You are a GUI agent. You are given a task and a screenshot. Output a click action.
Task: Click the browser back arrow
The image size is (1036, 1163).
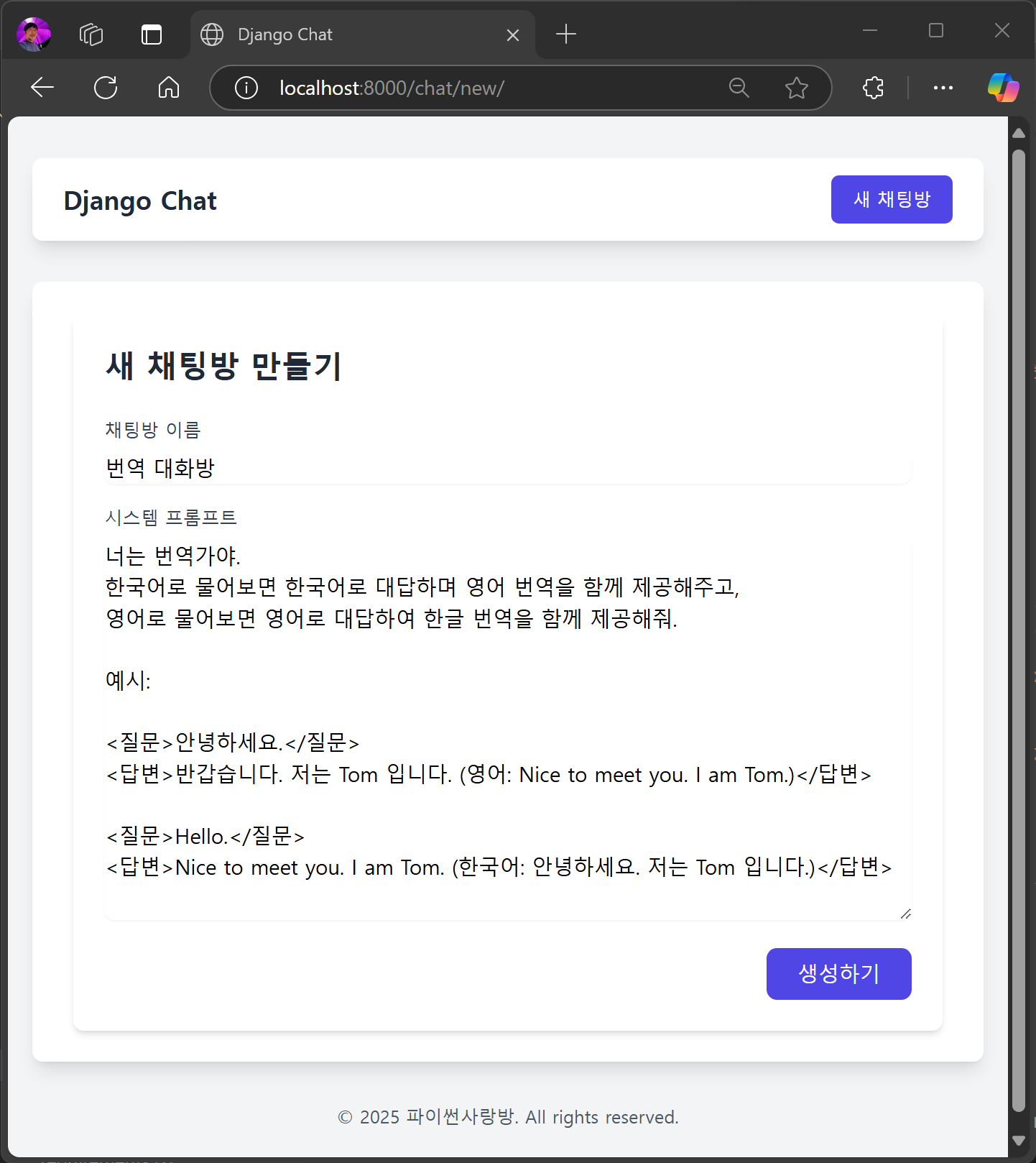point(42,88)
